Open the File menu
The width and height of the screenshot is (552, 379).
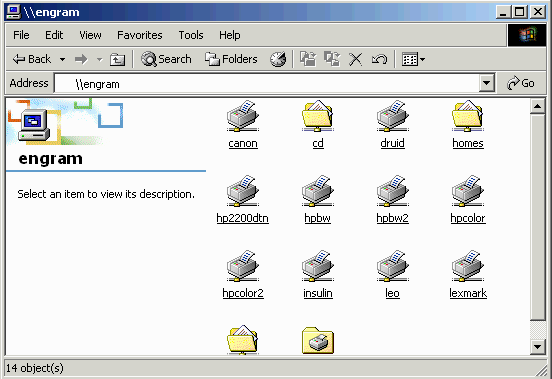(21, 35)
